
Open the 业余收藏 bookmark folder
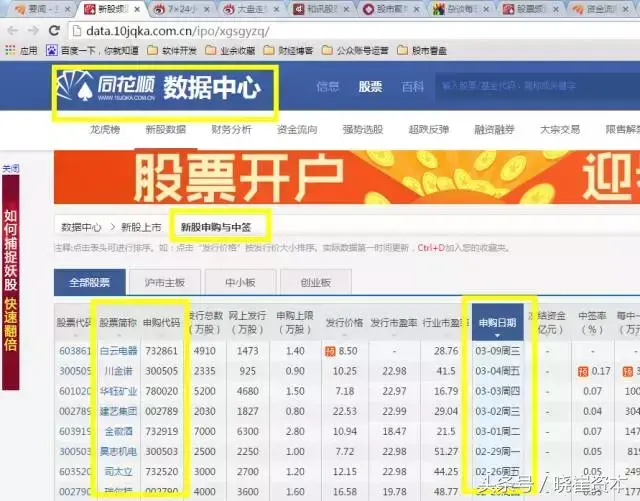tap(231, 50)
